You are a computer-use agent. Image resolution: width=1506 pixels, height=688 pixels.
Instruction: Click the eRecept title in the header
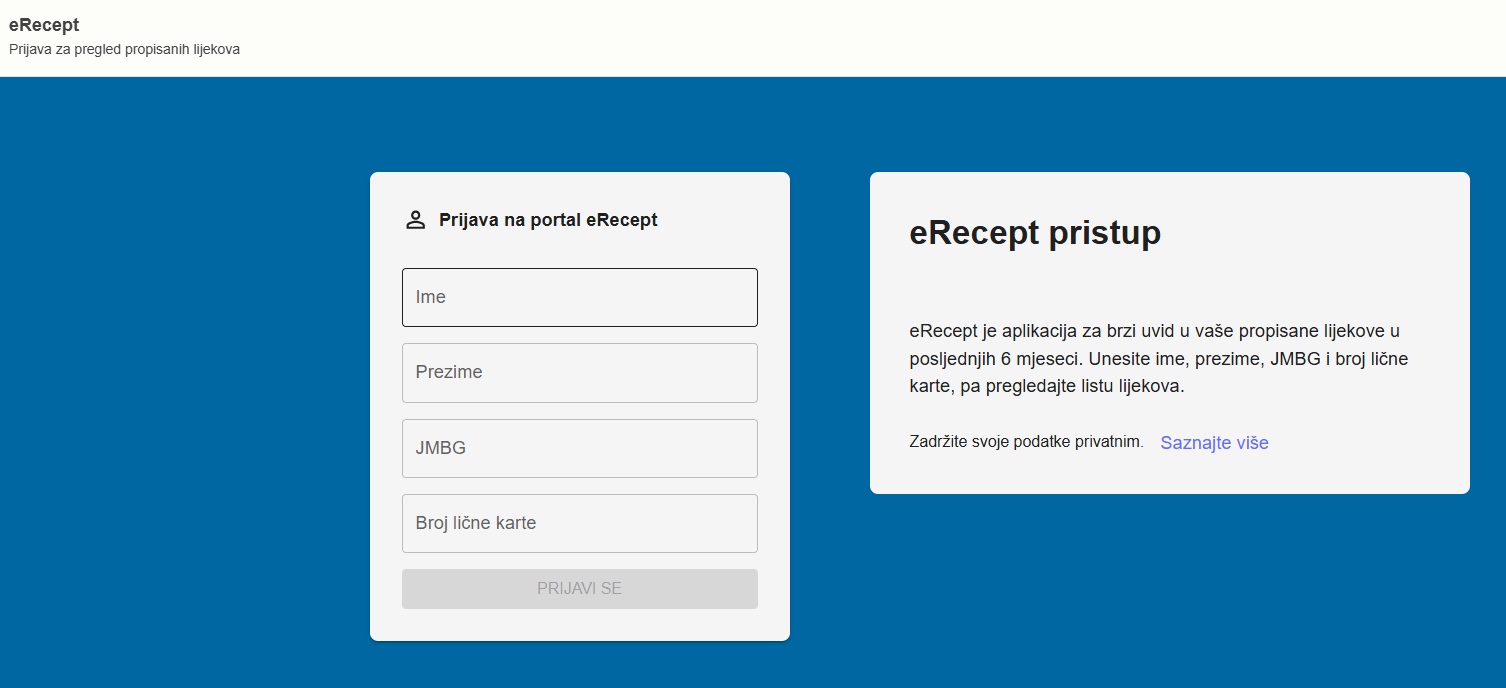[x=44, y=25]
